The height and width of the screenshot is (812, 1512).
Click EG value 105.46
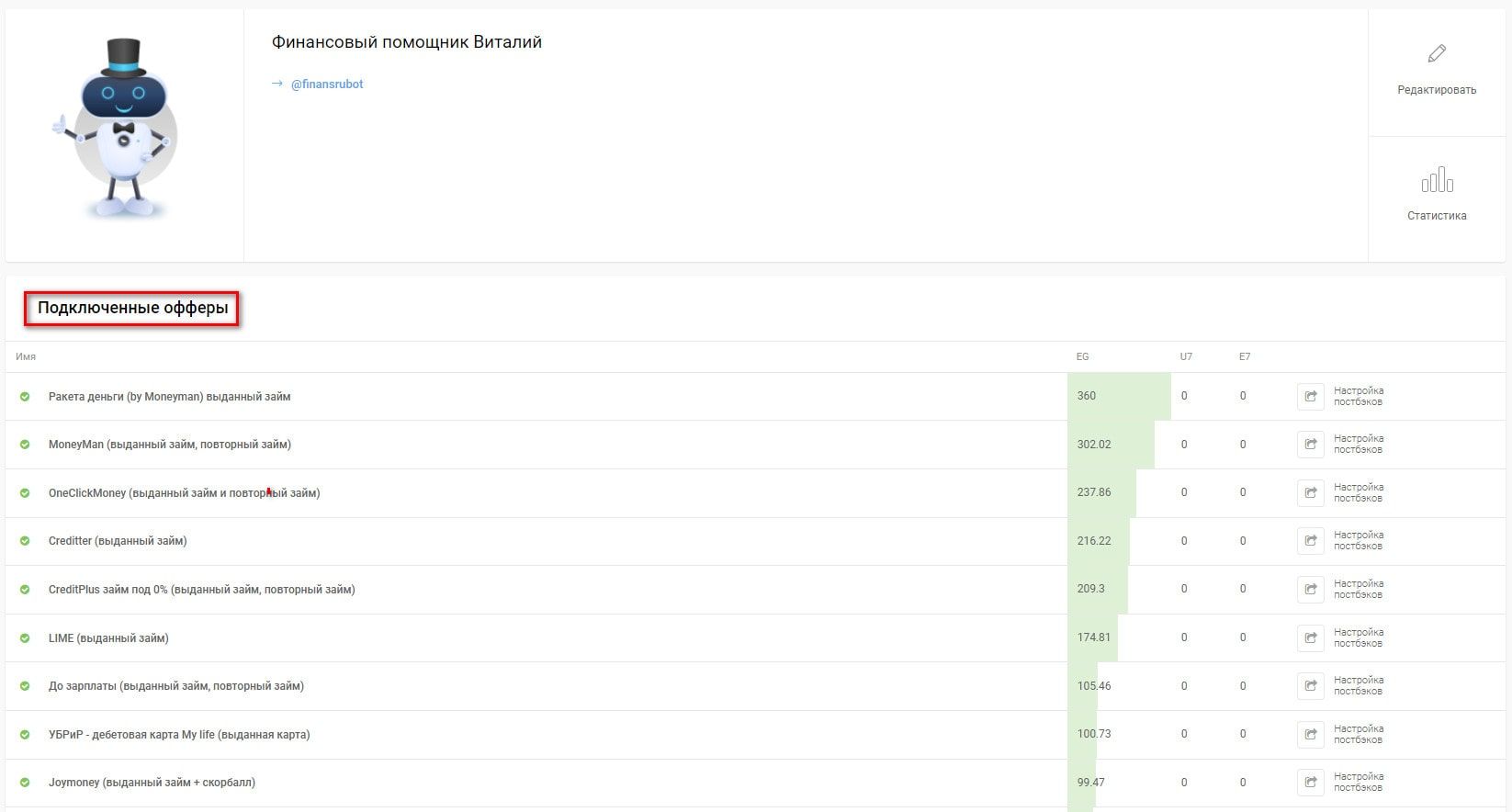click(x=1094, y=686)
